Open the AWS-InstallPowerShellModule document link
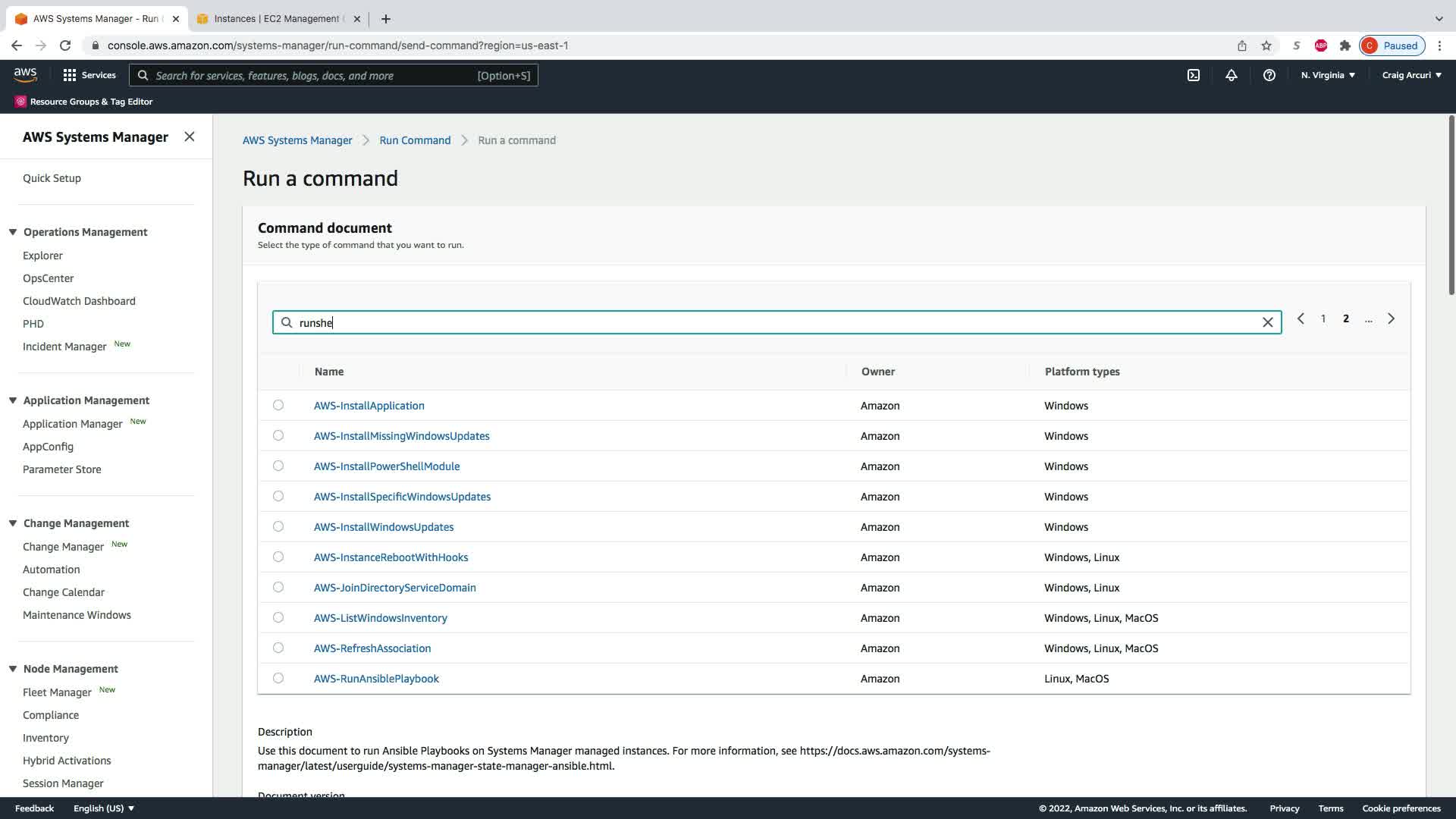This screenshot has width=1456, height=819. tap(387, 466)
